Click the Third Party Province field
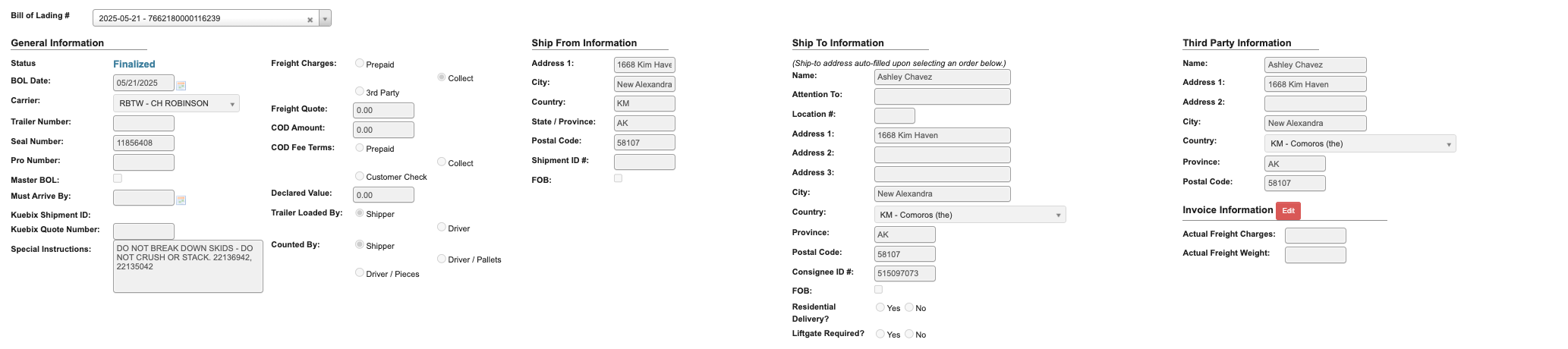1568x349 pixels. 1295,164
